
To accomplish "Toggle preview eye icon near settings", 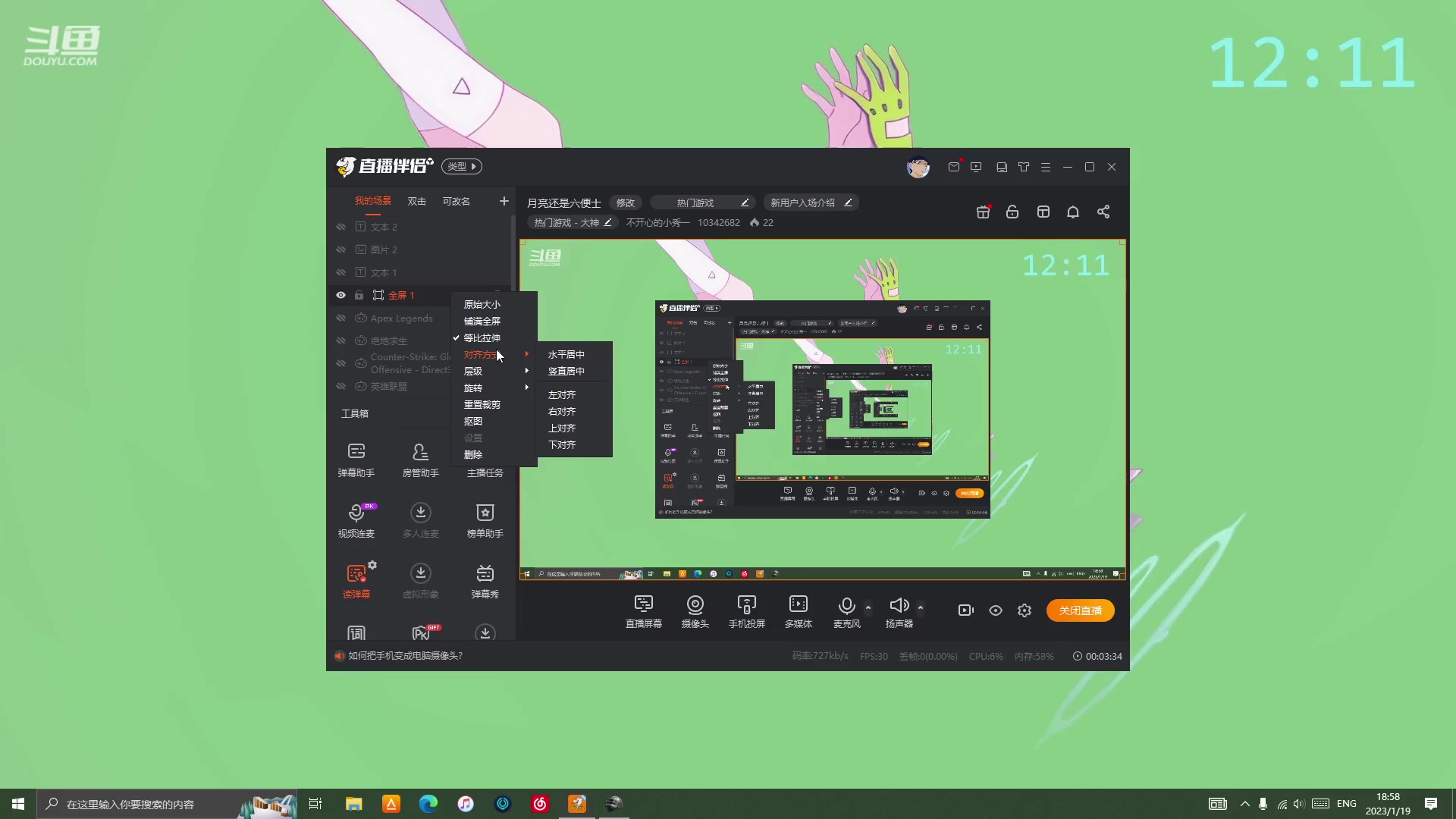I will 996,610.
